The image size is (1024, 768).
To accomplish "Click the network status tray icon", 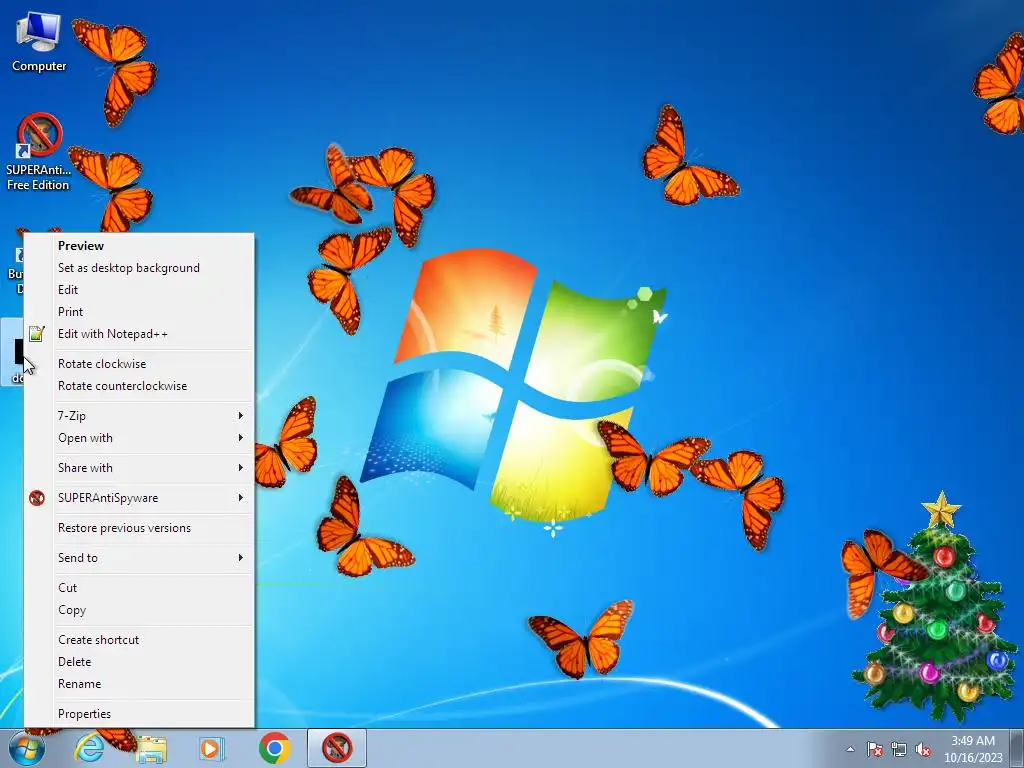I will (x=899, y=749).
